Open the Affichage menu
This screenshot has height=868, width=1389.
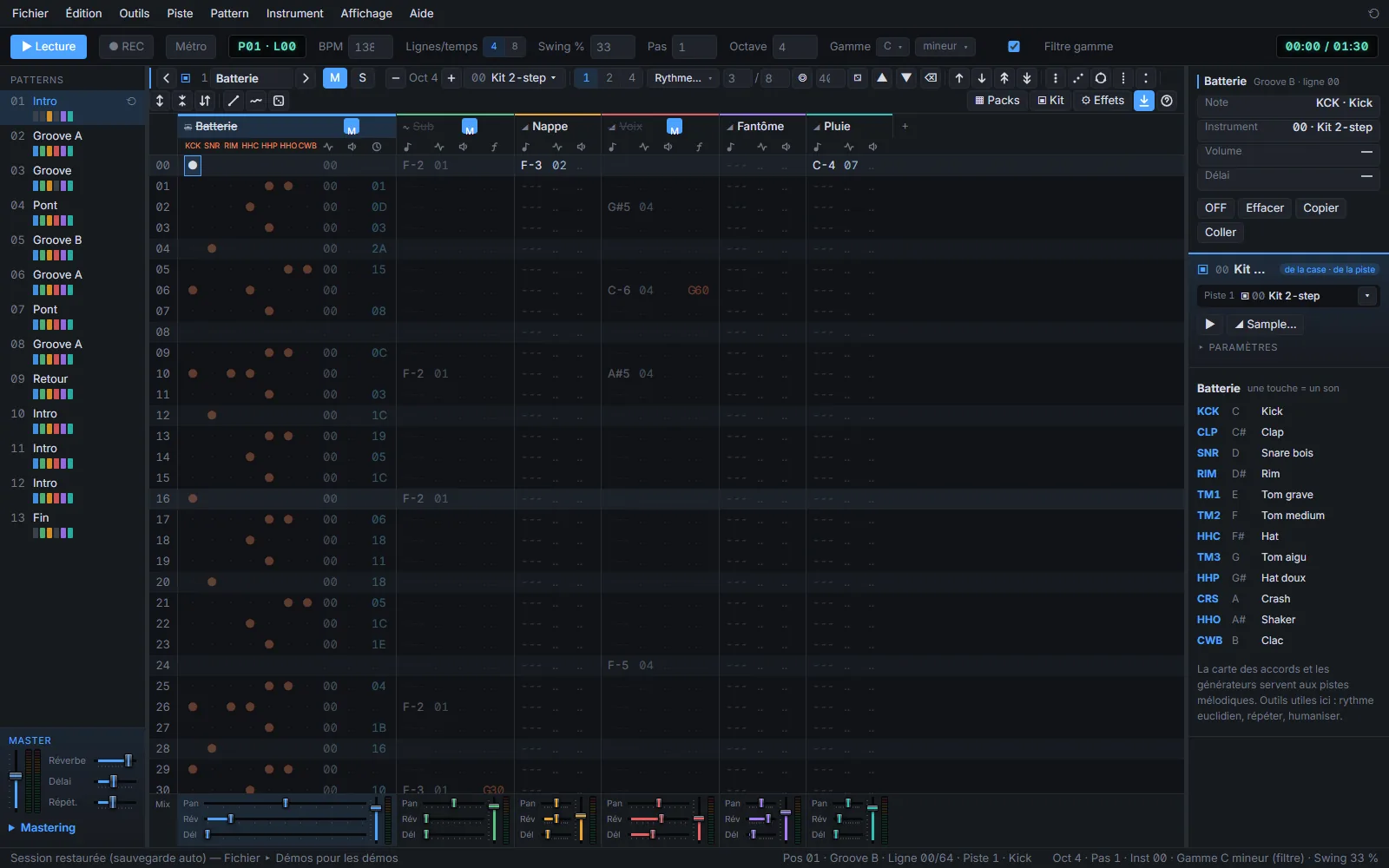pos(366,13)
